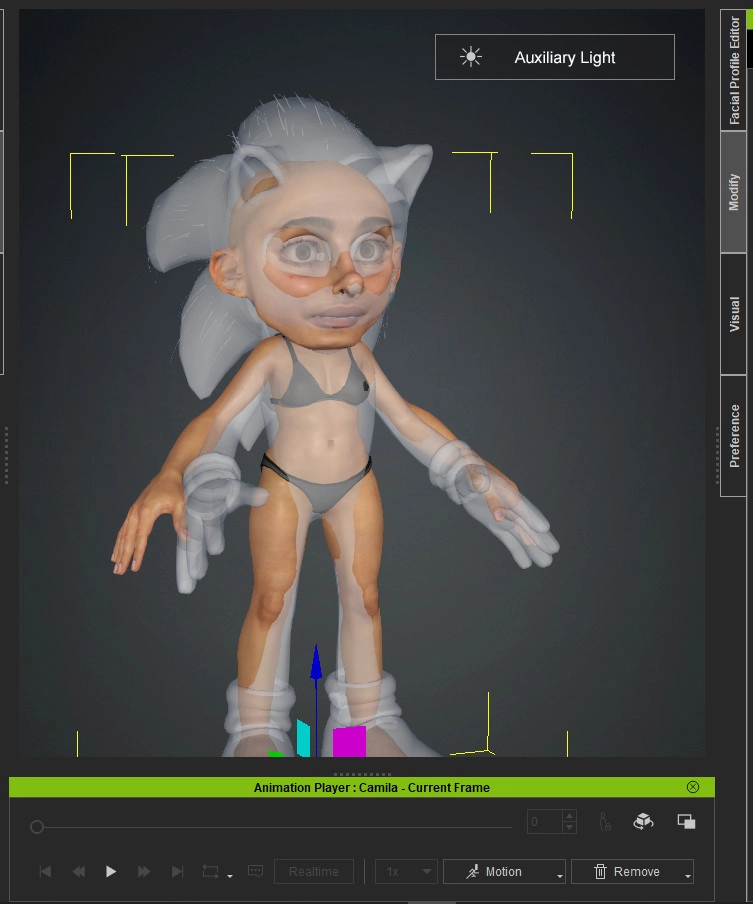The width and height of the screenshot is (753, 904).
Task: Click the timeline scrubber handle
Action: pyautogui.click(x=37, y=827)
